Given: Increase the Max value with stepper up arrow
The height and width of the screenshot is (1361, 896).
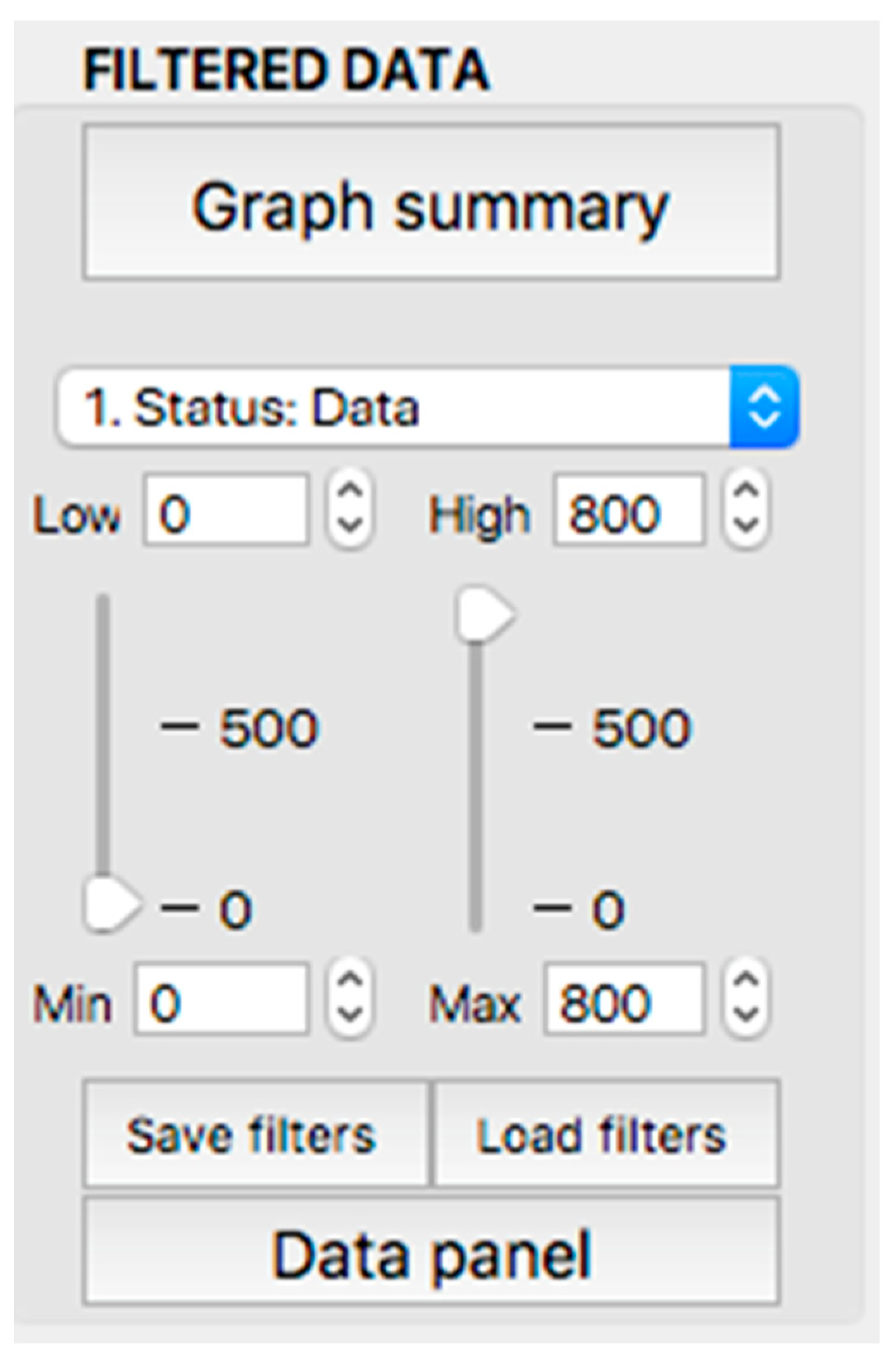Looking at the screenshot, I should tap(746, 985).
